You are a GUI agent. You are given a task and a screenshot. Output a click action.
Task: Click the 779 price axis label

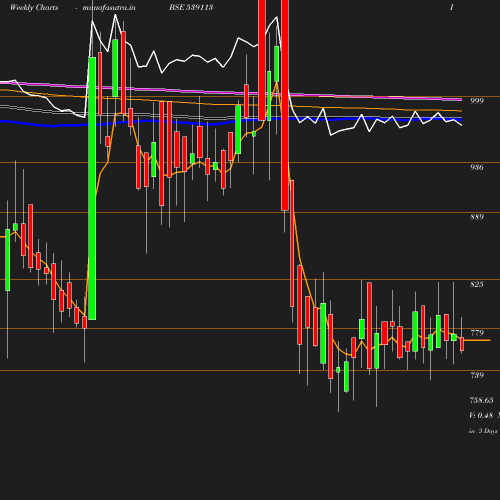(477, 333)
